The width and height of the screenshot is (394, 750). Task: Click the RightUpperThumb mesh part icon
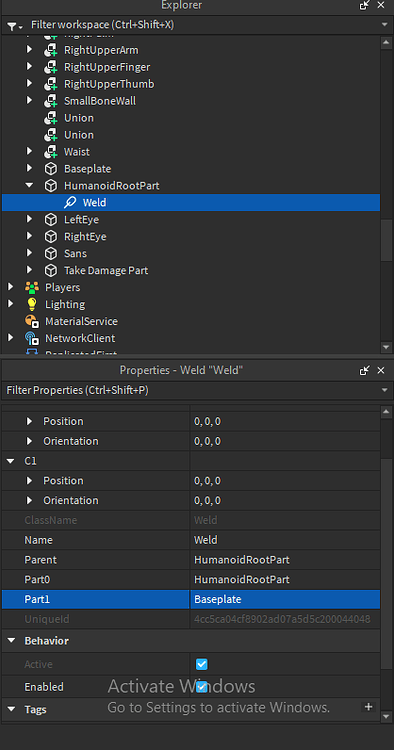(51, 84)
